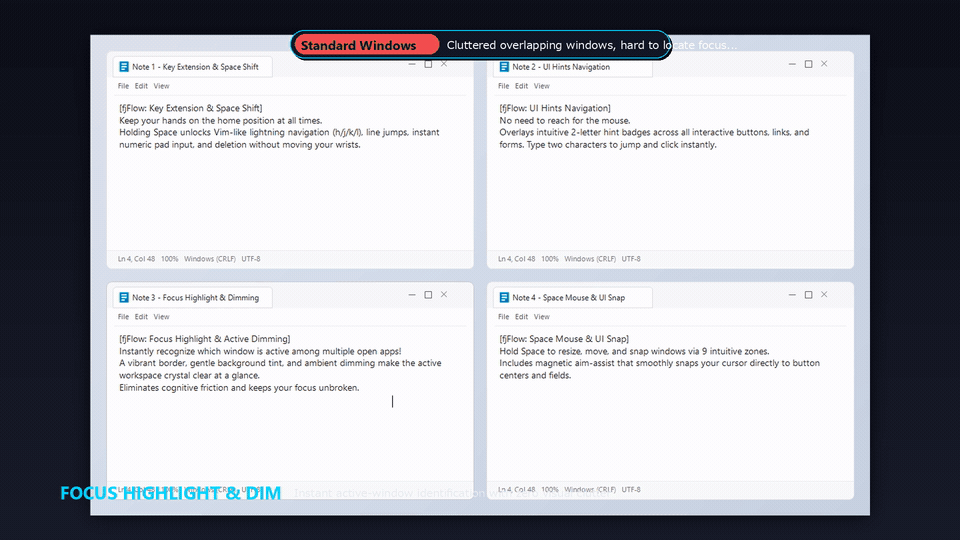
Task: Select the Note 1 - Key Extension & Space Shift tab
Action: pos(192,67)
